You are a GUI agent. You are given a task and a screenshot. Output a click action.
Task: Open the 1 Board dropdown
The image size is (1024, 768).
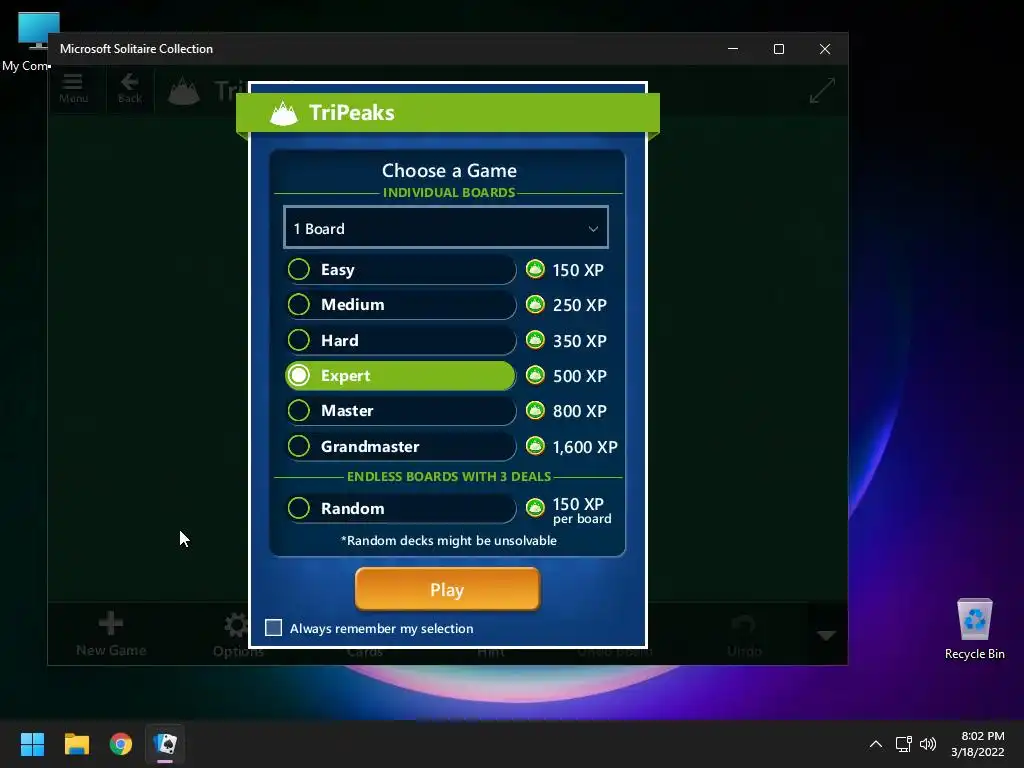coord(446,227)
